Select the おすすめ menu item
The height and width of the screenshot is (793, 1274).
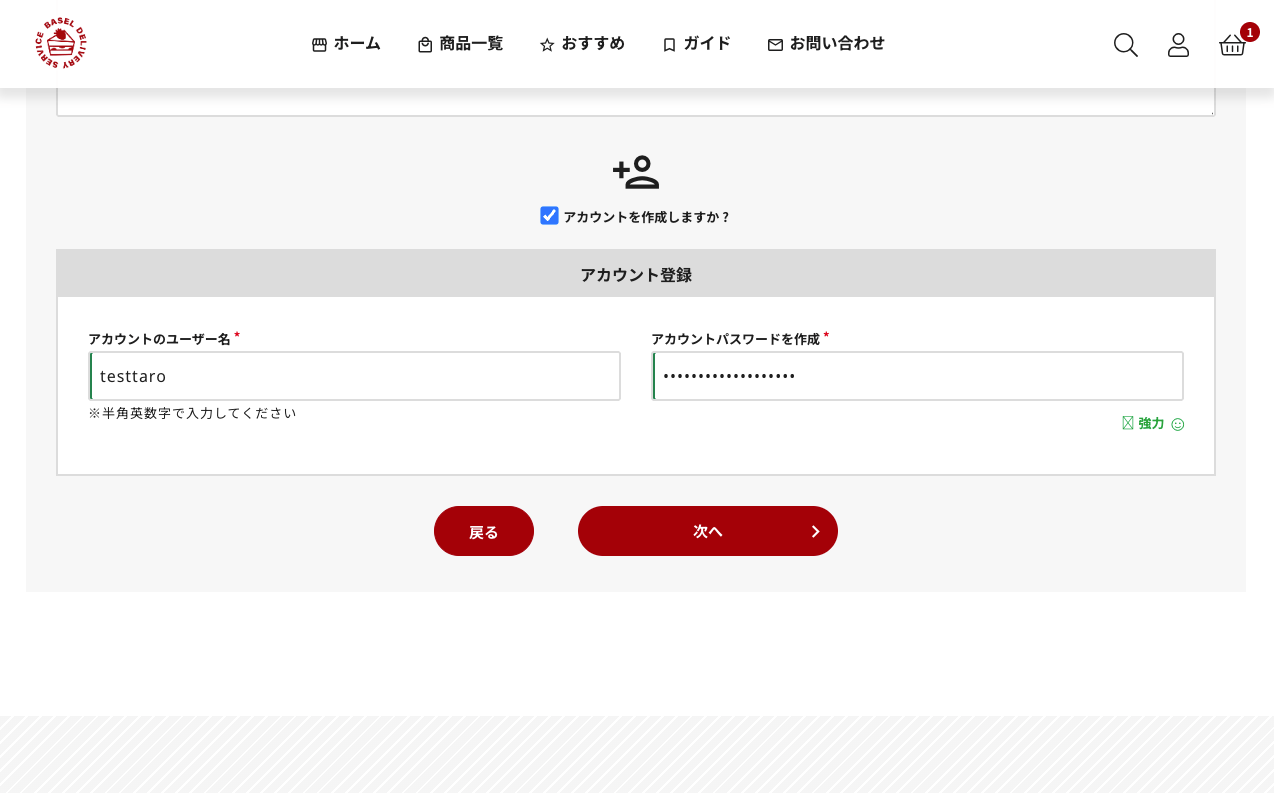(582, 44)
